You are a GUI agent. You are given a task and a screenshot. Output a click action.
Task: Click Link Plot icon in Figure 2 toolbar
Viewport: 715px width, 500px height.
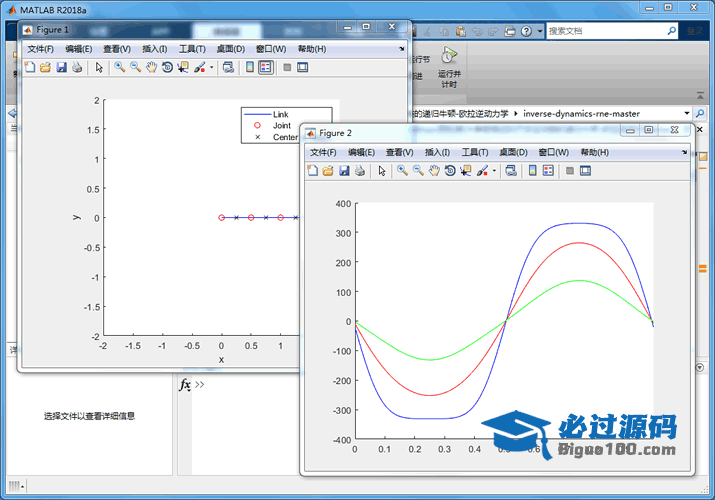(x=511, y=171)
